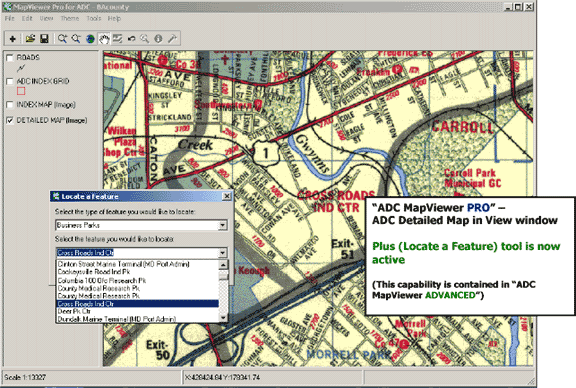This screenshot has width=576, height=388.
Task: Open the Business Parks feature type dropdown
Action: [222, 225]
